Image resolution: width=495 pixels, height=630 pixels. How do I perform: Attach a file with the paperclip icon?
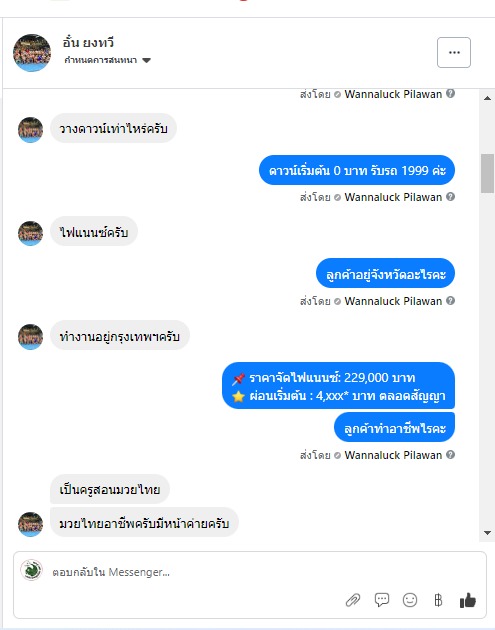(x=353, y=600)
